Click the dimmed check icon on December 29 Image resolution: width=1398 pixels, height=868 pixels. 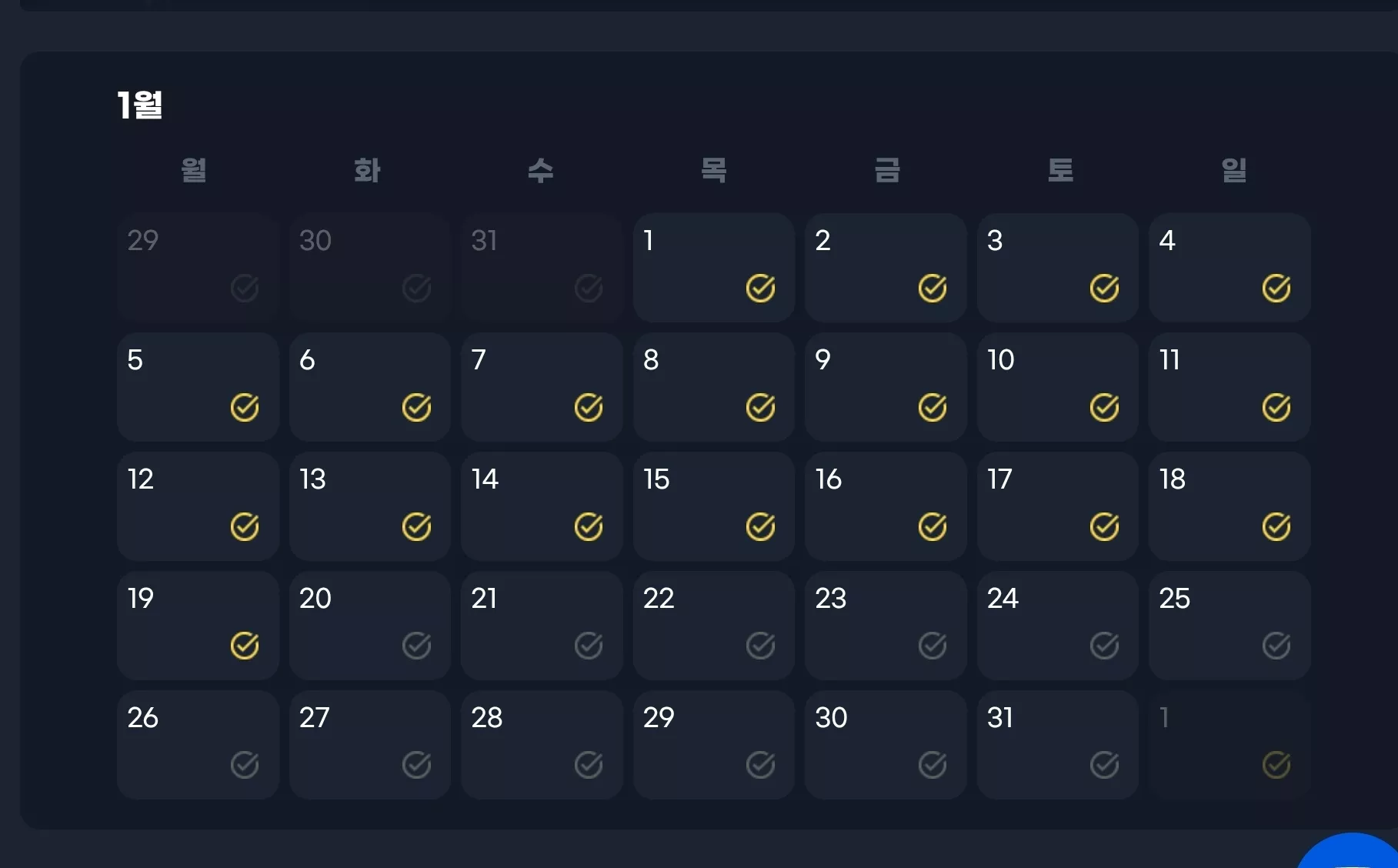pos(245,289)
